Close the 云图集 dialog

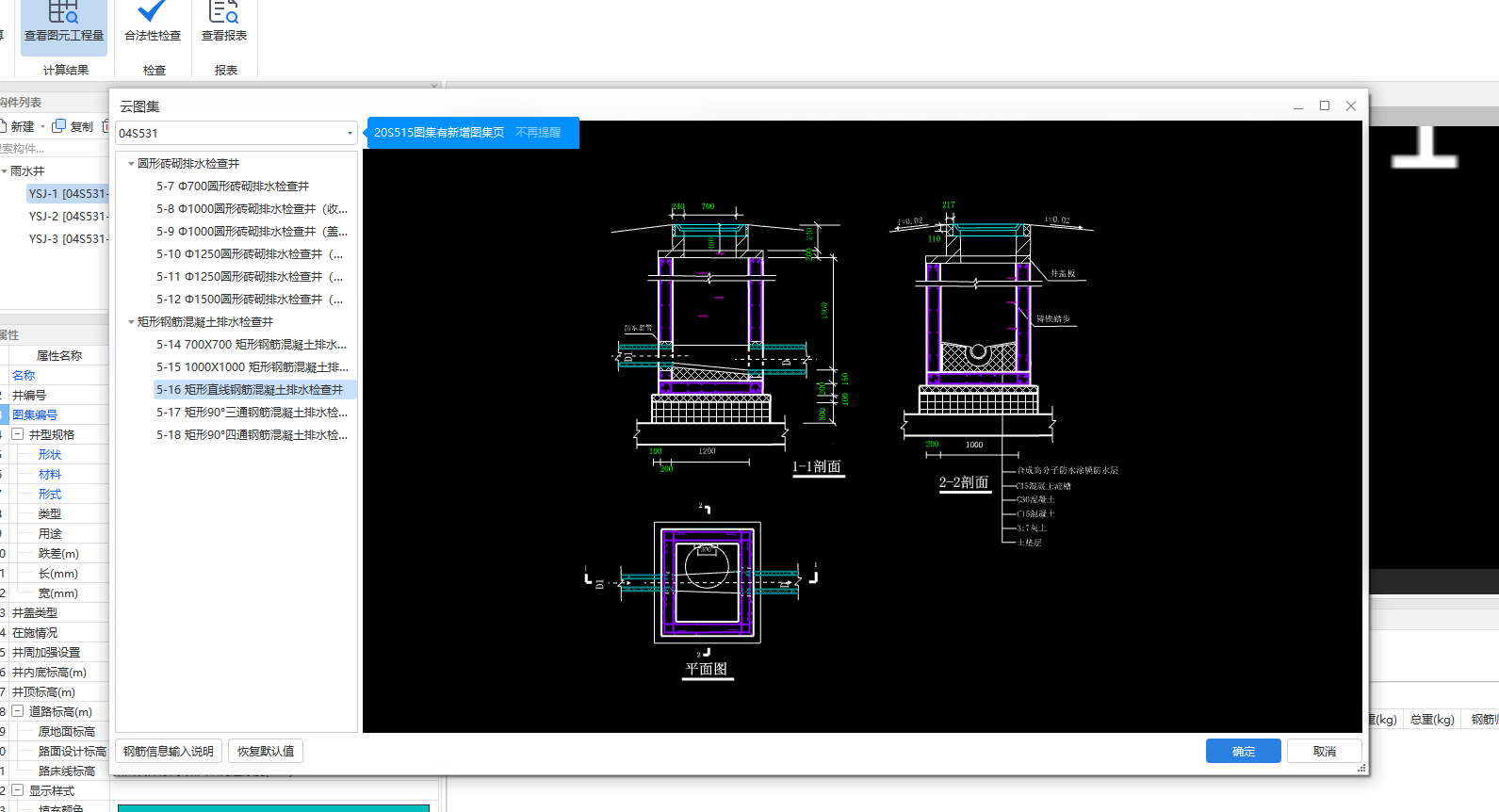pos(1351,106)
